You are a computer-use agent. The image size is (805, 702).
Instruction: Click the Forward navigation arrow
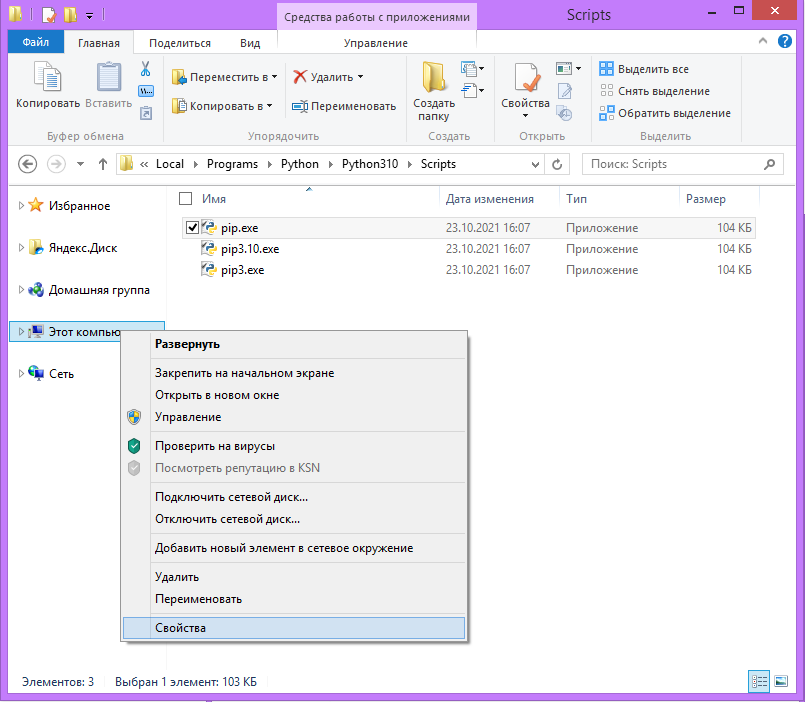[x=56, y=164]
